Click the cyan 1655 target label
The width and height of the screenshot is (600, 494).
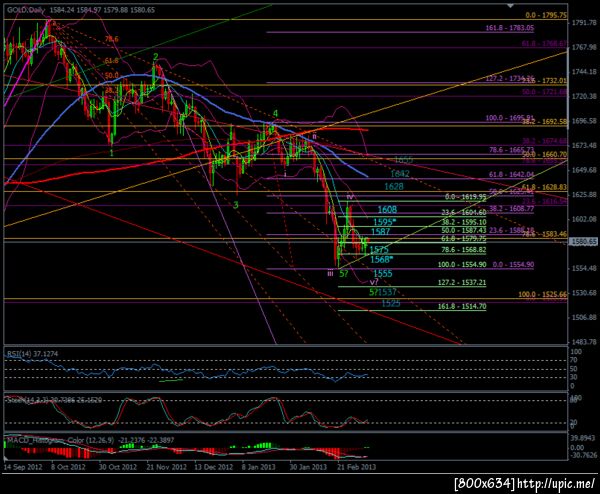403,160
